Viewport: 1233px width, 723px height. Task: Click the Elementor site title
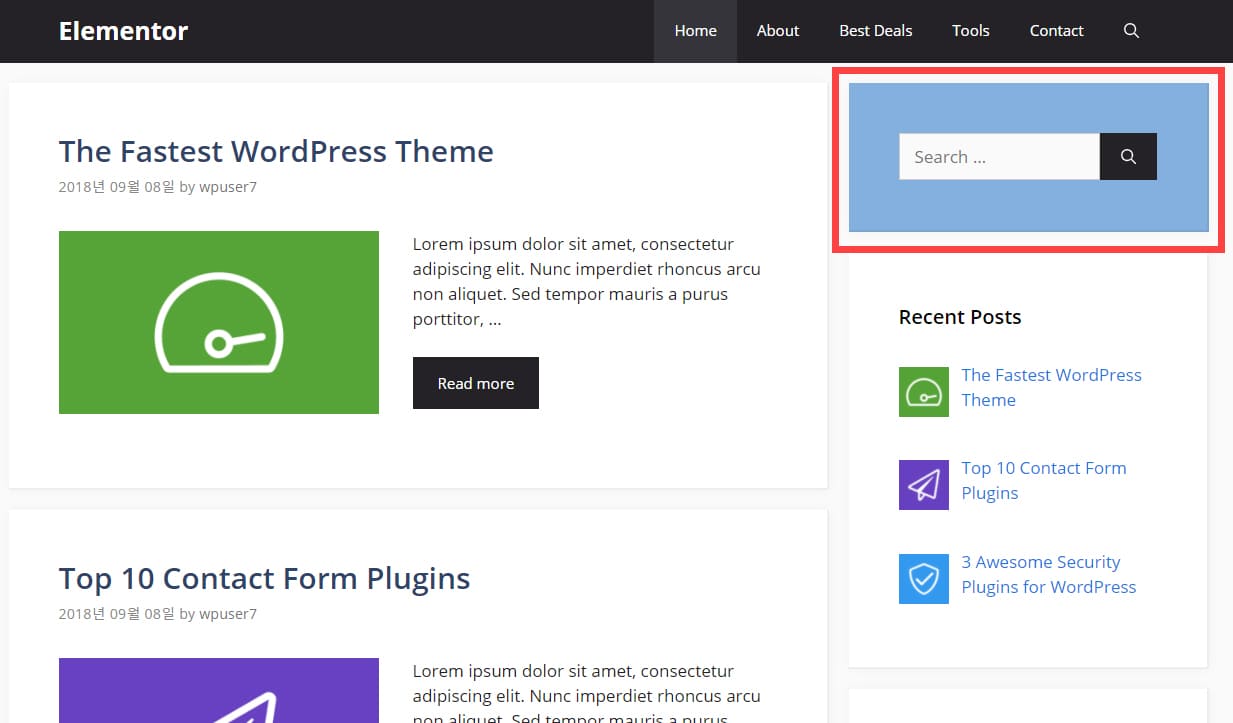pos(123,31)
